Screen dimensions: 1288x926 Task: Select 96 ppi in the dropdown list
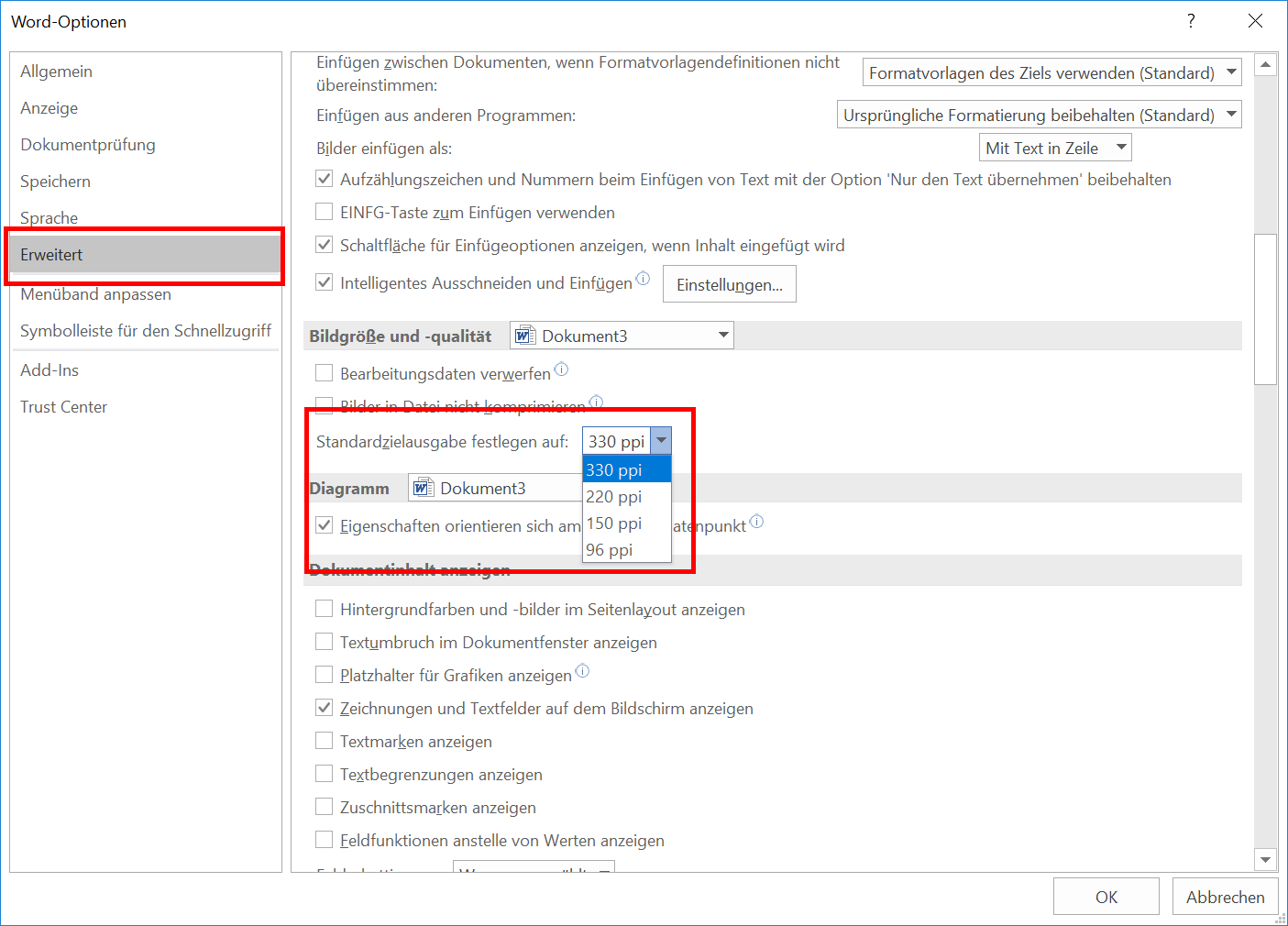[627, 549]
